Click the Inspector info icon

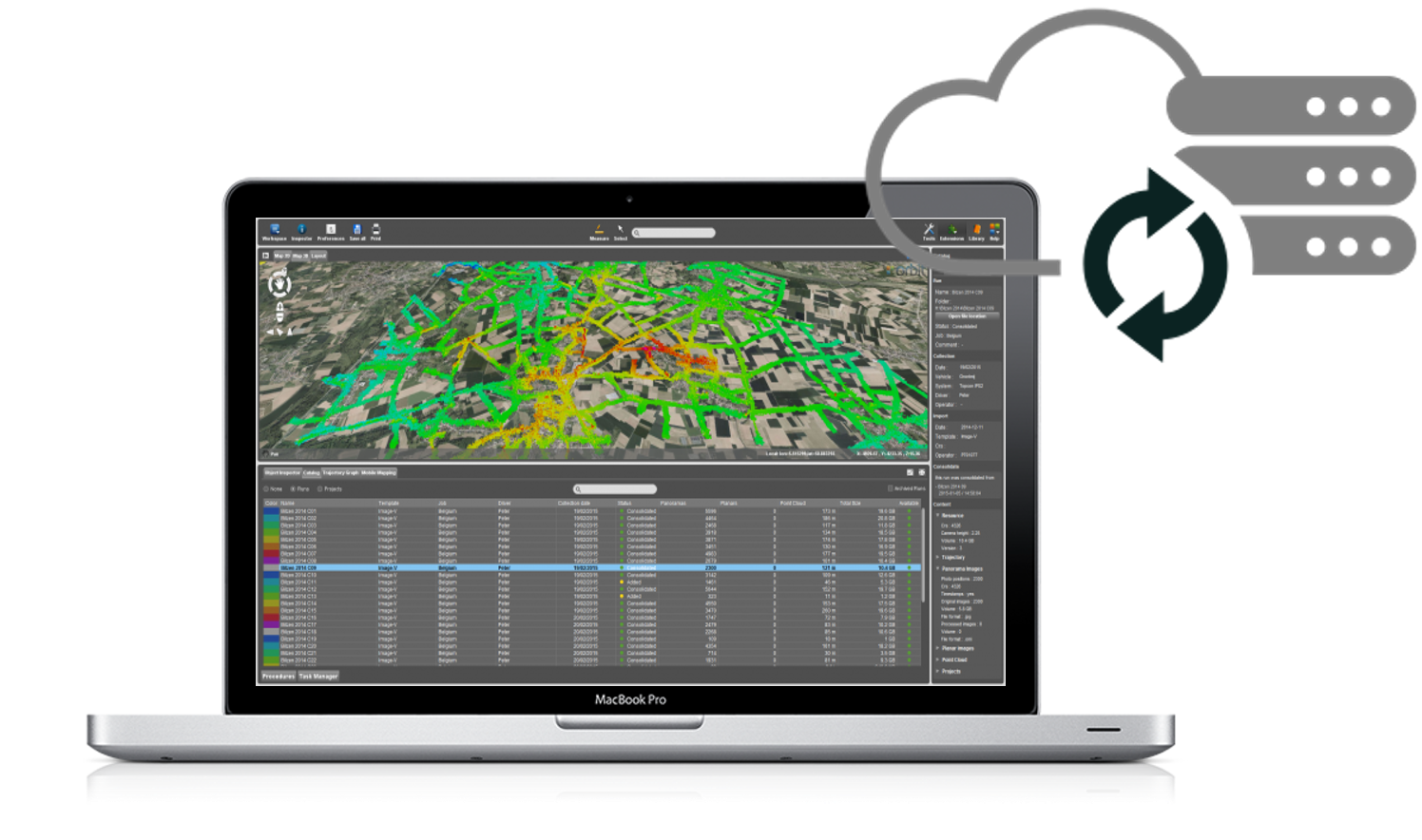301,230
